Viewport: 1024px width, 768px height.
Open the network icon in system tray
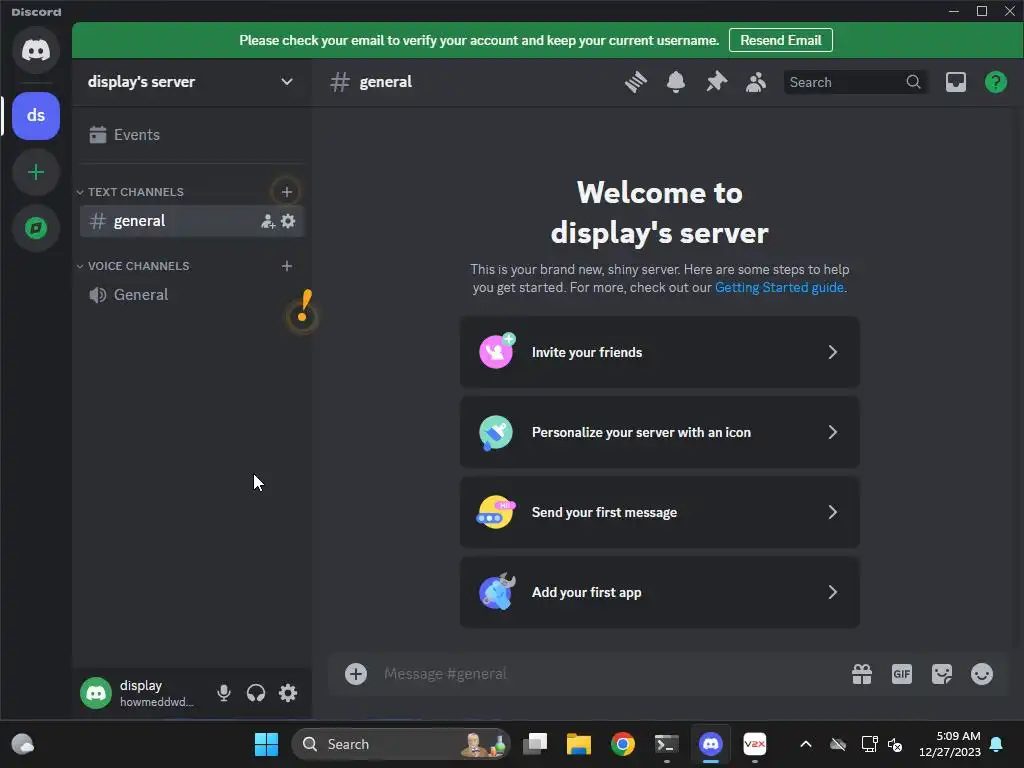click(869, 744)
